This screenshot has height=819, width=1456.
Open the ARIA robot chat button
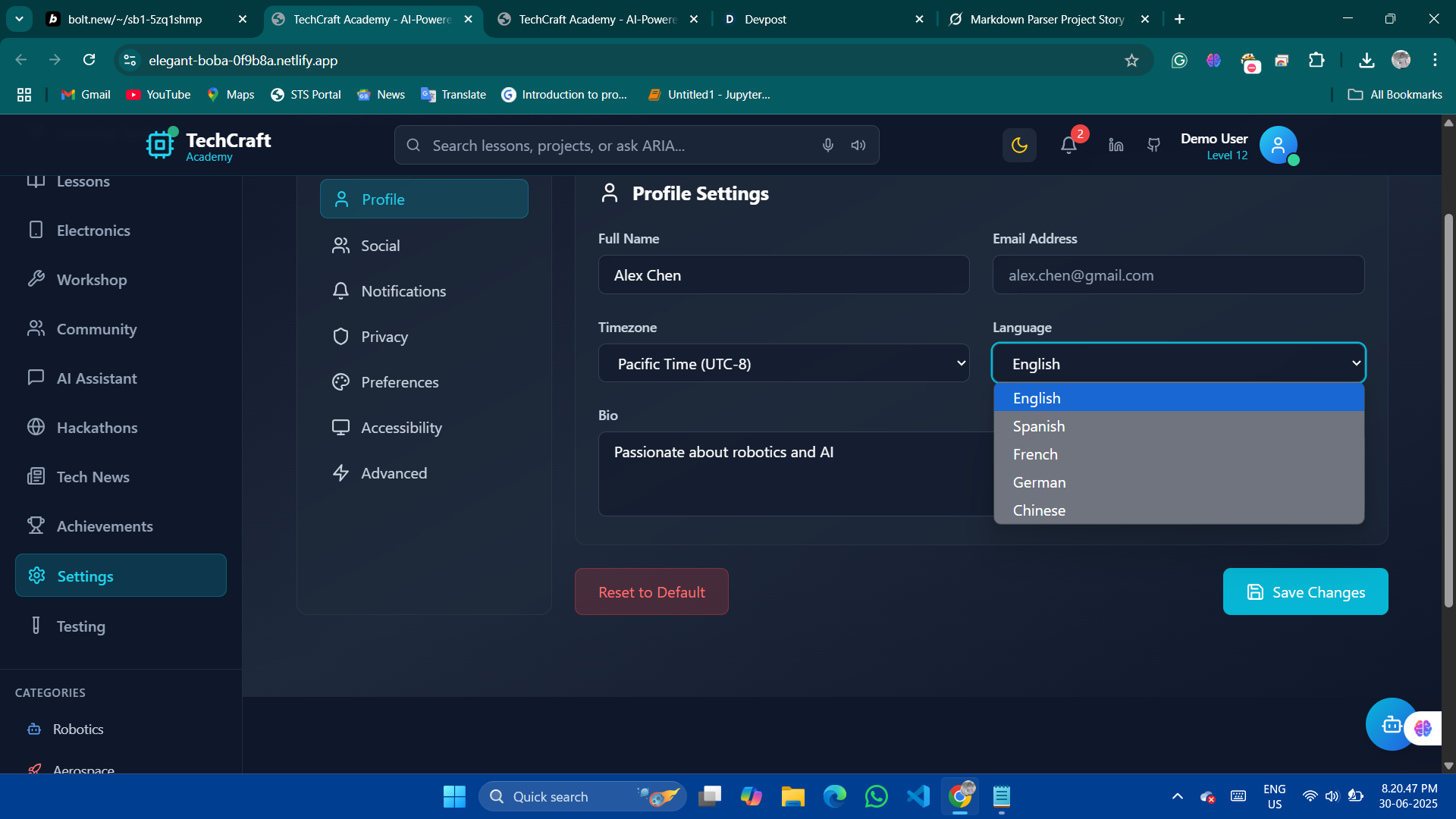[1390, 725]
